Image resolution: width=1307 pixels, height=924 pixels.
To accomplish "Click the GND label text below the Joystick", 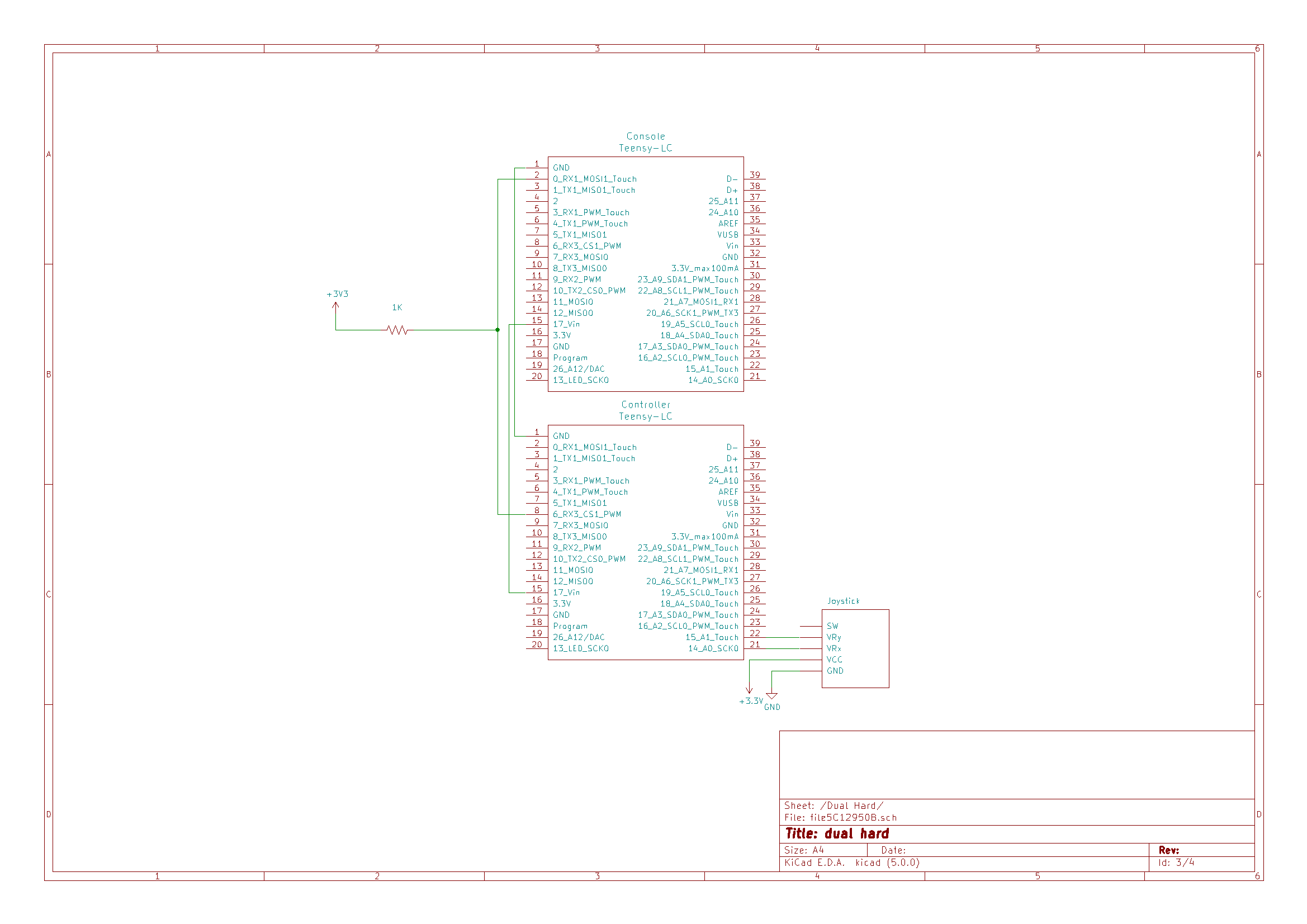I will 772,708.
